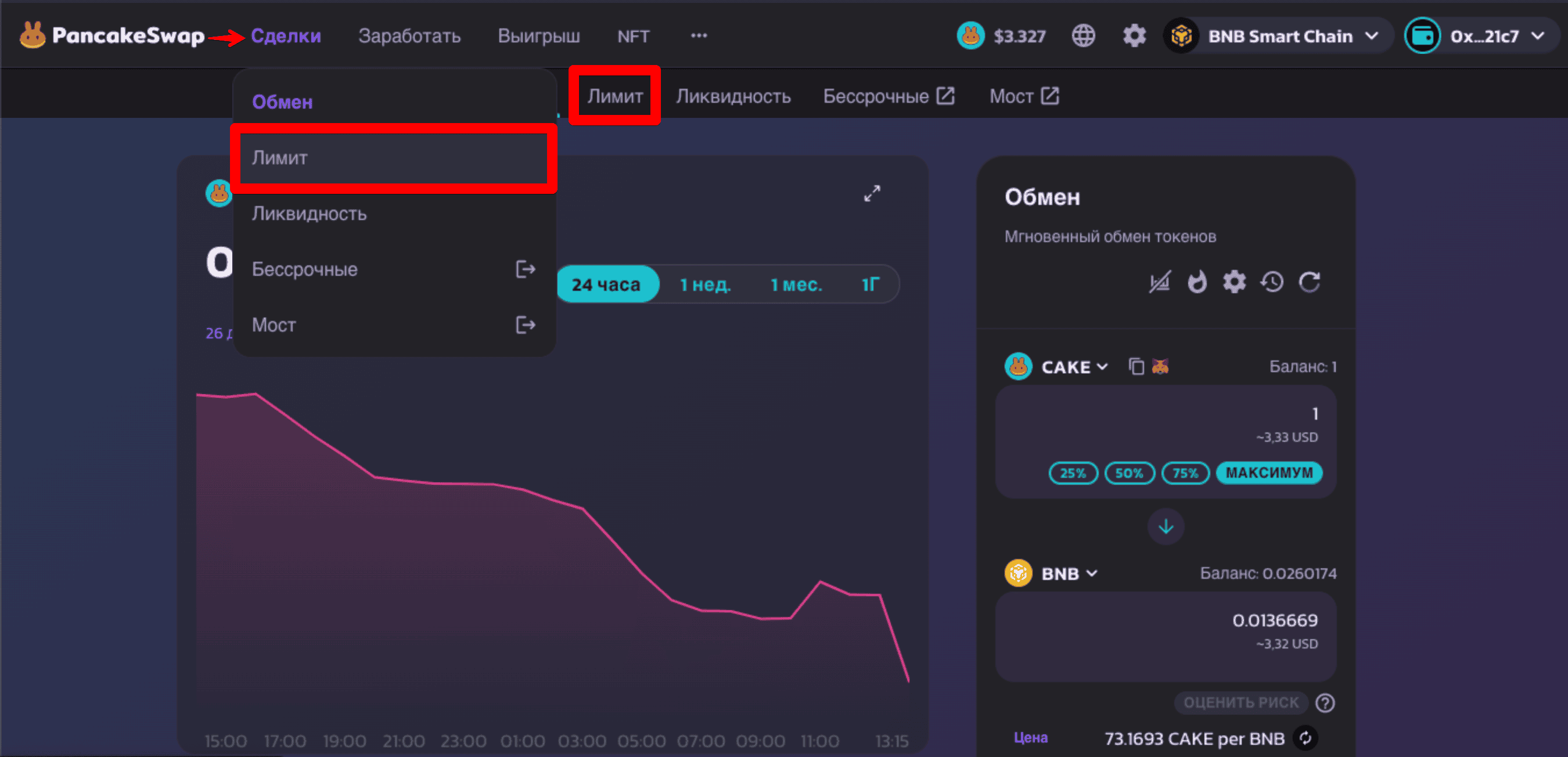This screenshot has width=1568, height=757.
Task: Click the flame hot tokens icon
Action: coord(1197,282)
